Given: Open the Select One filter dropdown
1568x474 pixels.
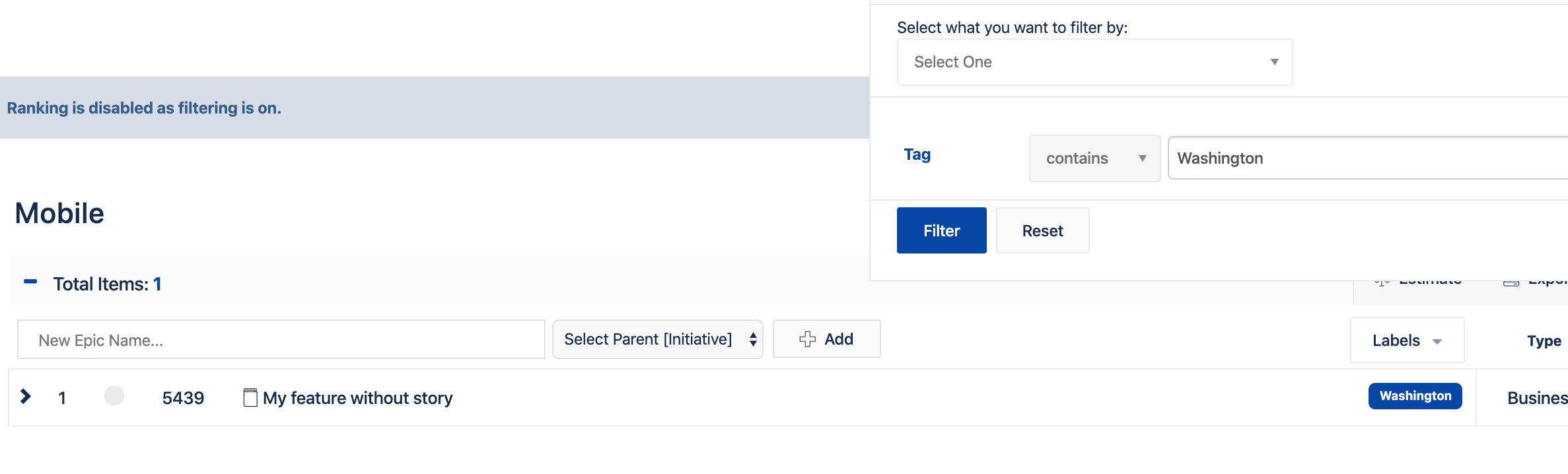Looking at the screenshot, I should [1093, 61].
